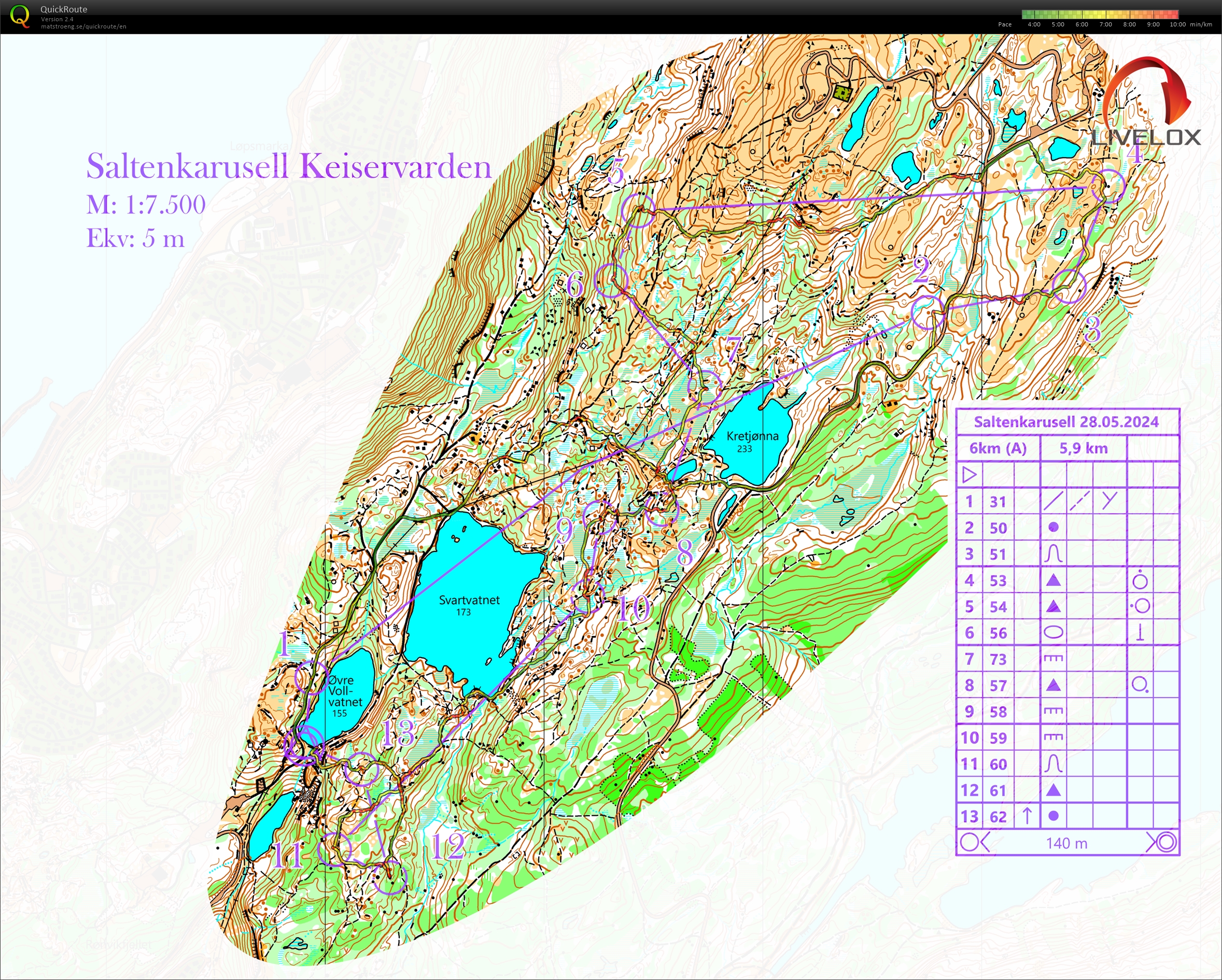Click control circle 7 near Kretjønna
1222x980 pixels.
(705, 387)
